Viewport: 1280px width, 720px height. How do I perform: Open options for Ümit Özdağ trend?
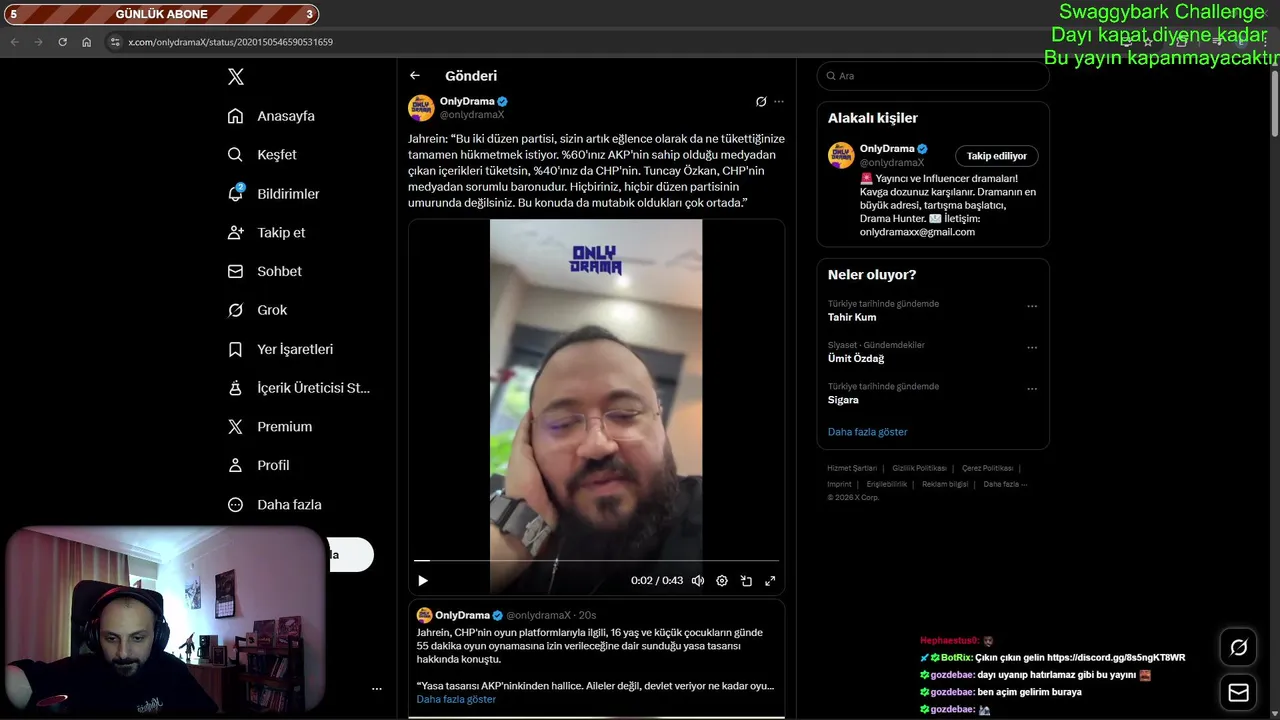tap(1032, 348)
